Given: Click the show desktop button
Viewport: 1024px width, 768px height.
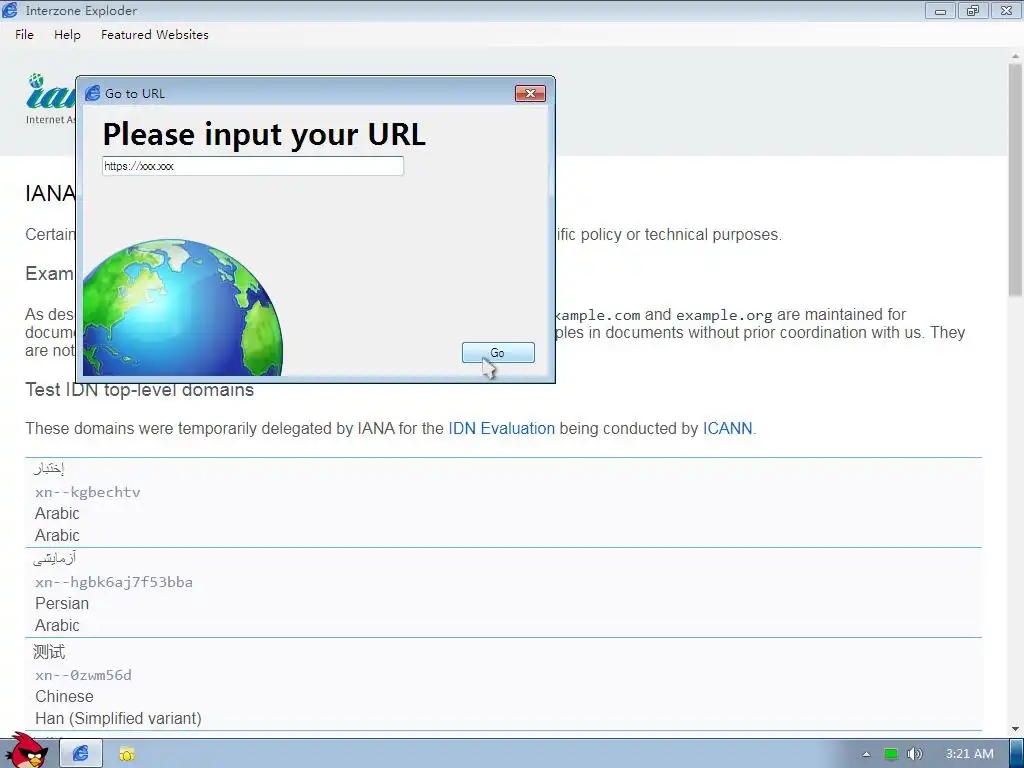Looking at the screenshot, I should 1016,754.
